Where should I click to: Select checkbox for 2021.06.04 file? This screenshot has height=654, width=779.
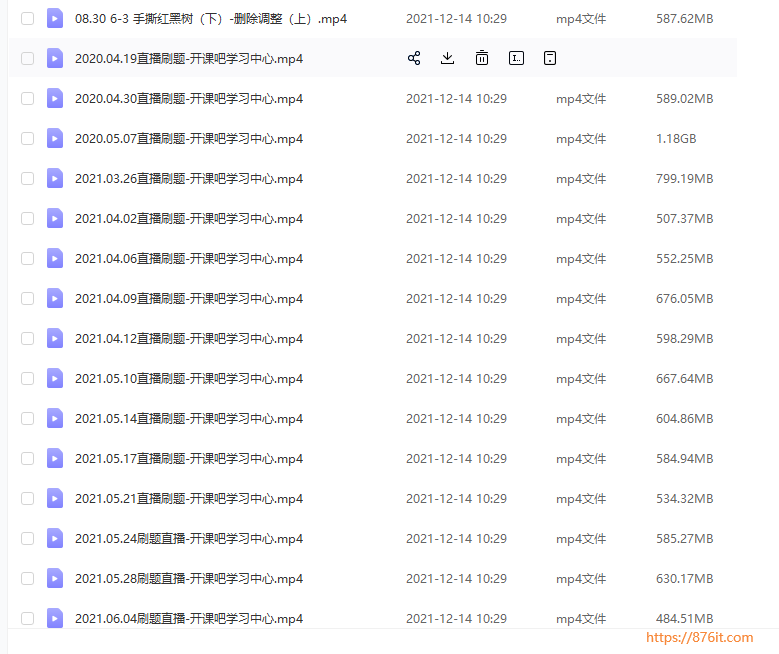tap(27, 618)
